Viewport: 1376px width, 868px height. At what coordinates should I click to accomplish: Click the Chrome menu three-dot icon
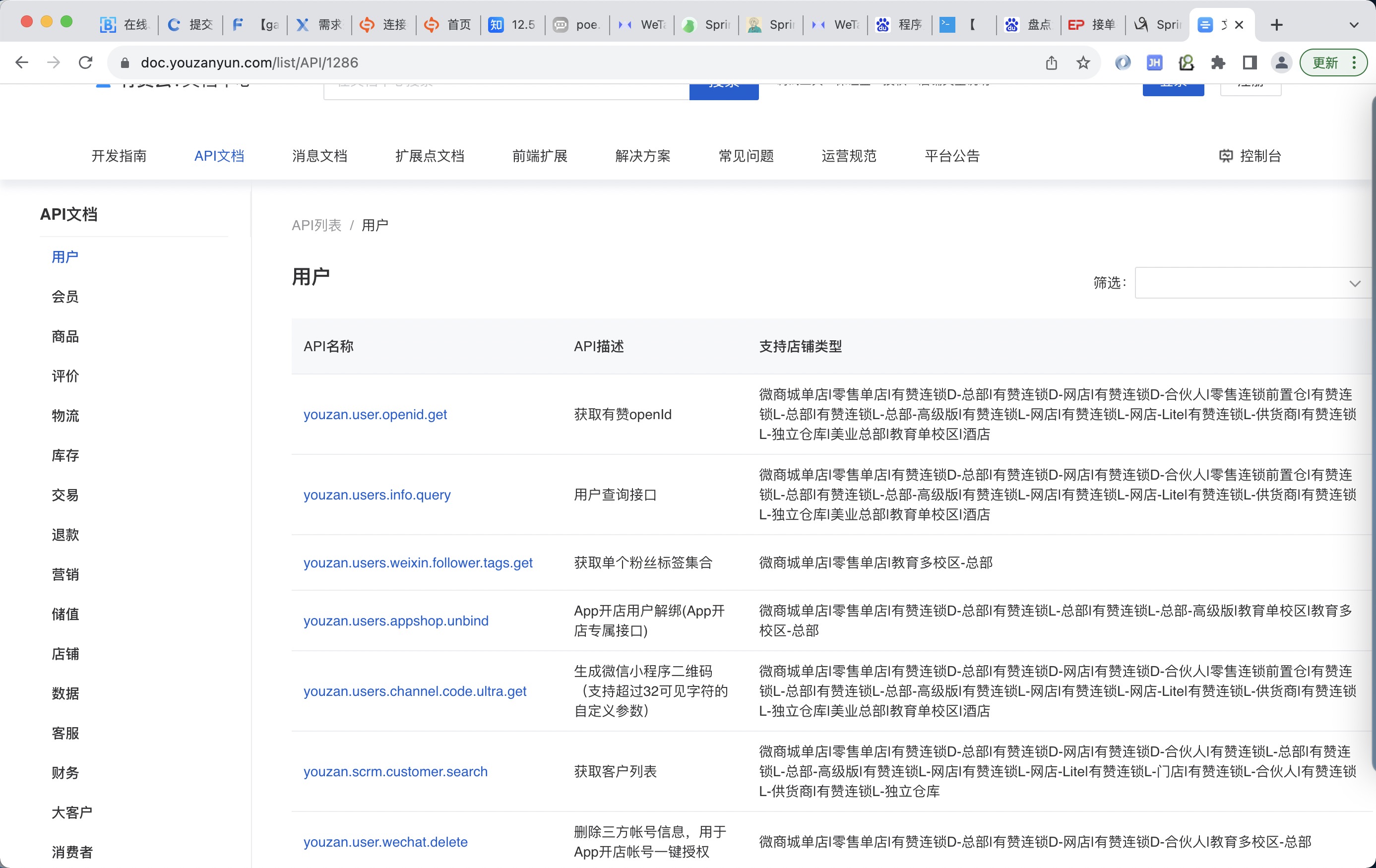click(1354, 62)
